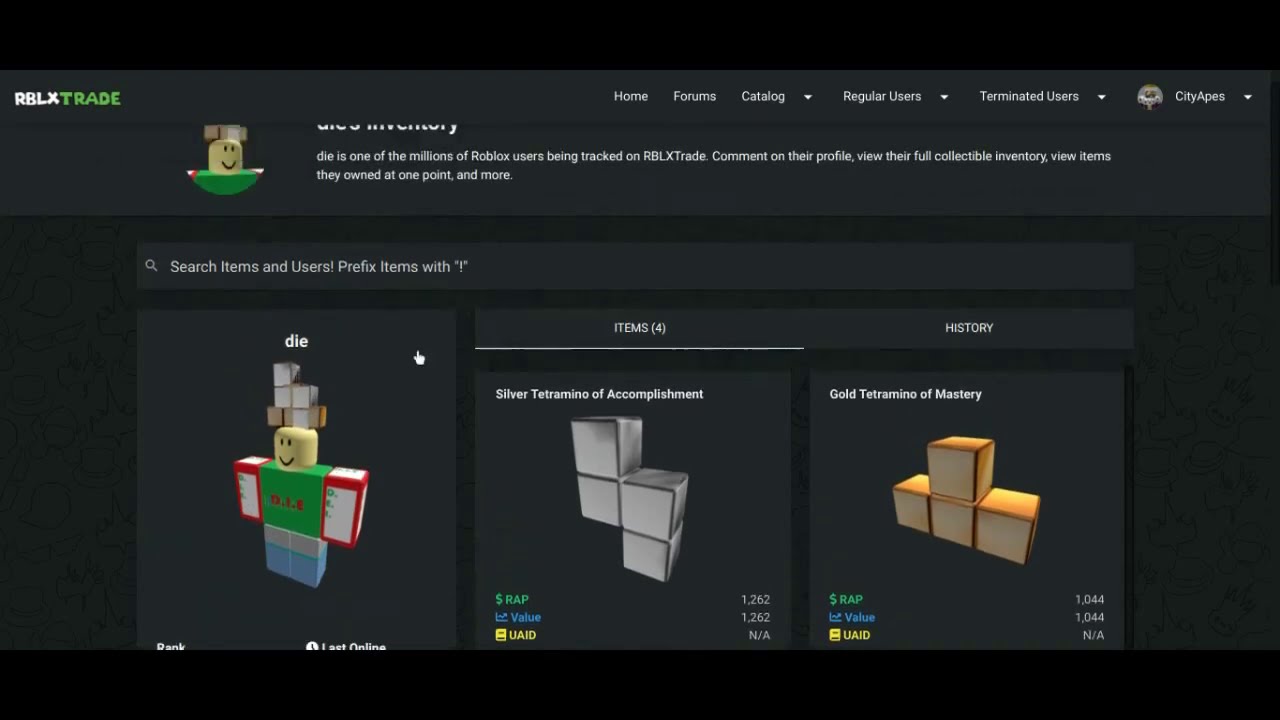
Task: Click the Silver Tetramino RAP value 1,262
Action: (755, 600)
